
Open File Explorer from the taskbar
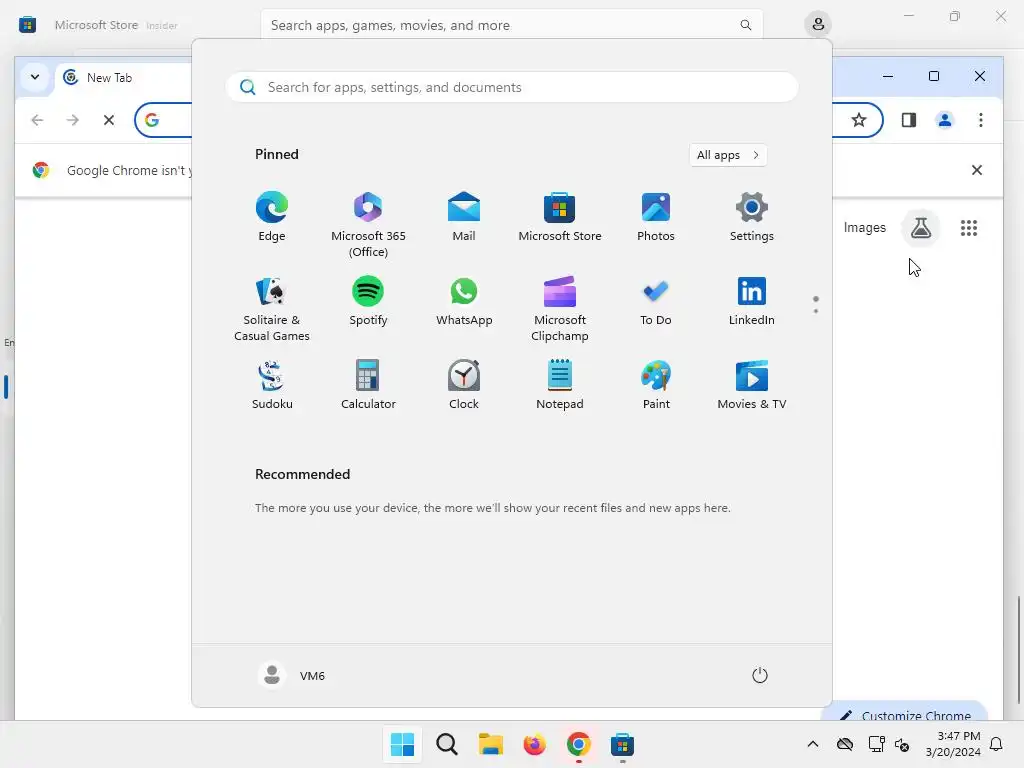click(490, 744)
